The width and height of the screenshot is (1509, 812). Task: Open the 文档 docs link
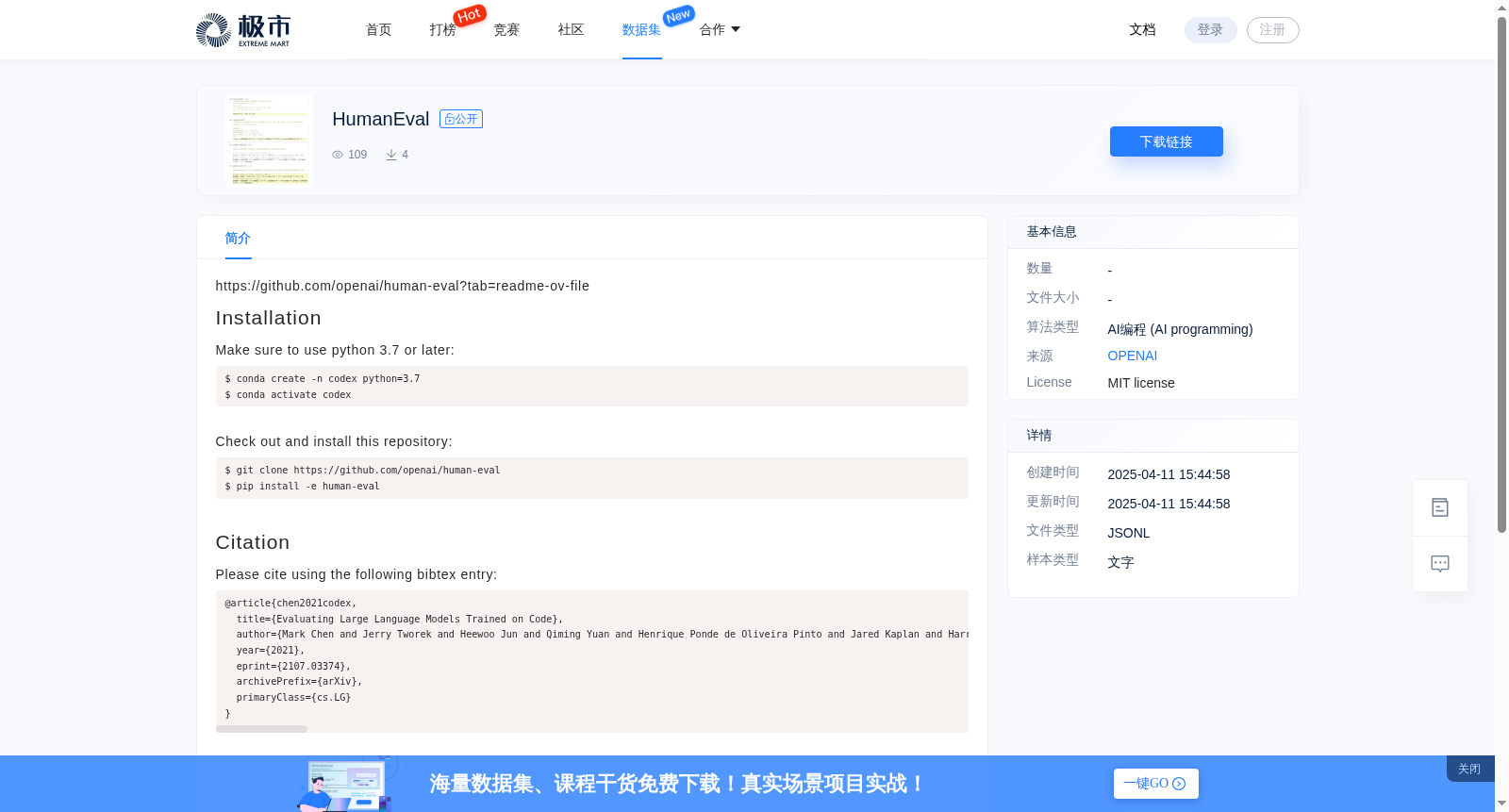pyautogui.click(x=1142, y=30)
